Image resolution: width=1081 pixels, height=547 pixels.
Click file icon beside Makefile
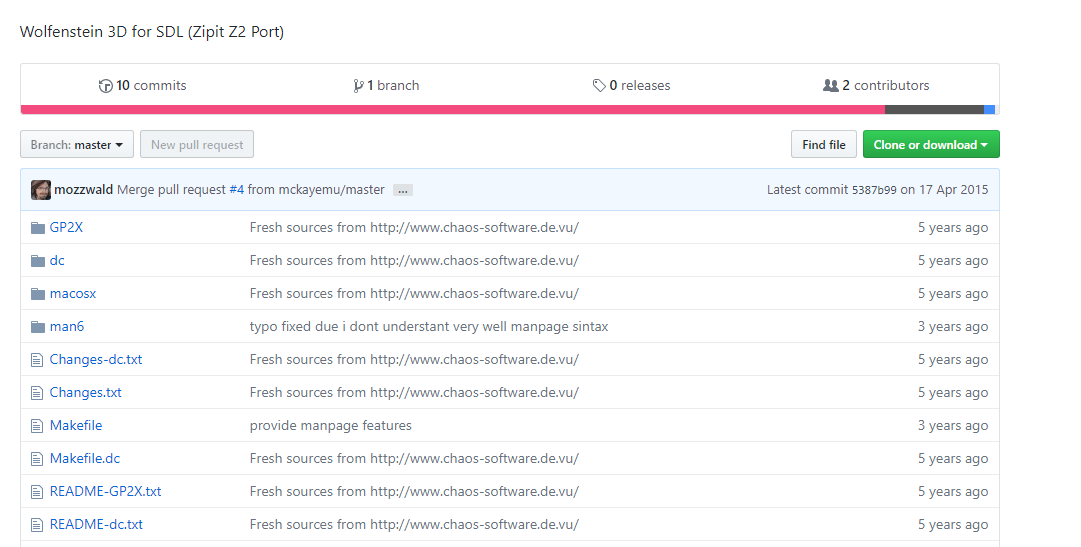pos(37,426)
